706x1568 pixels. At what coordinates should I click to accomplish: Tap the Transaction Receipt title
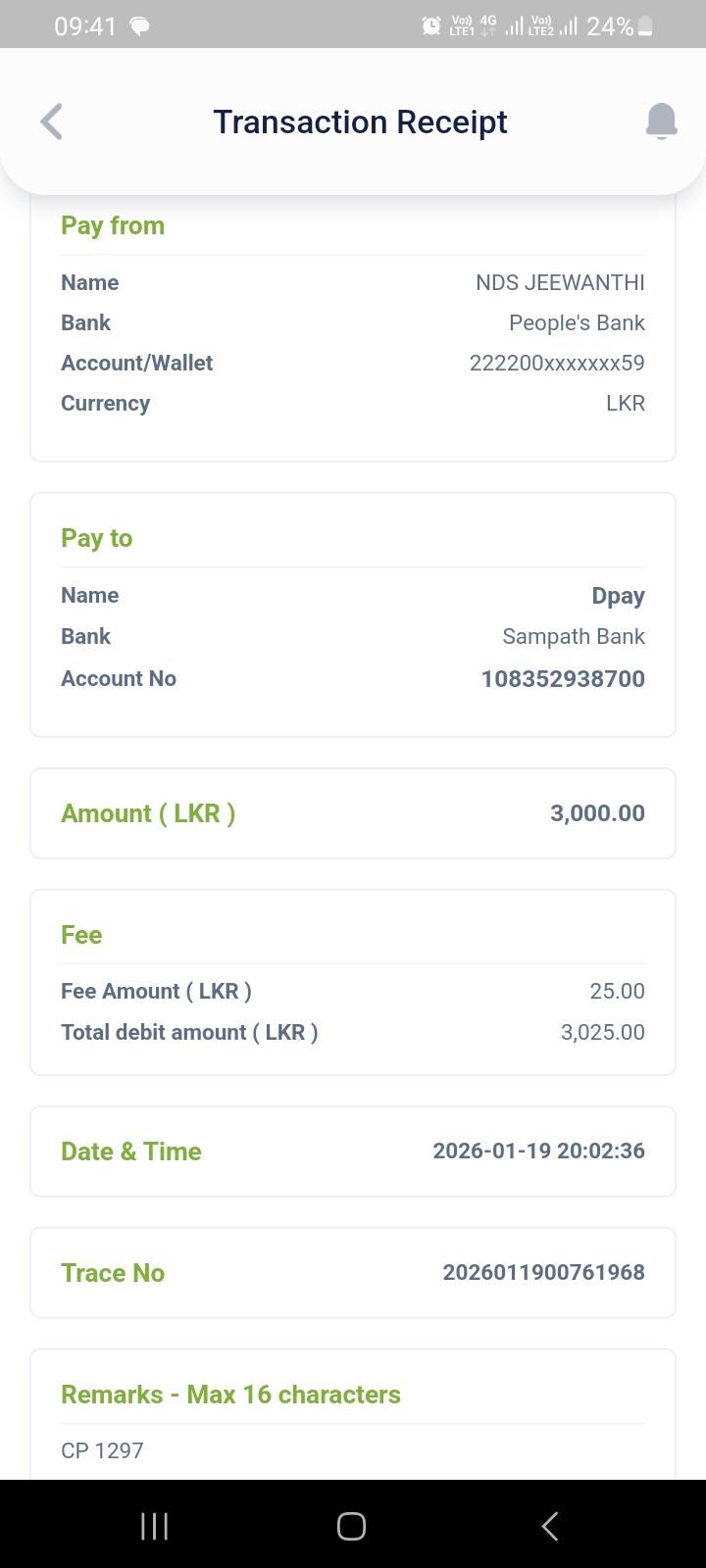360,122
